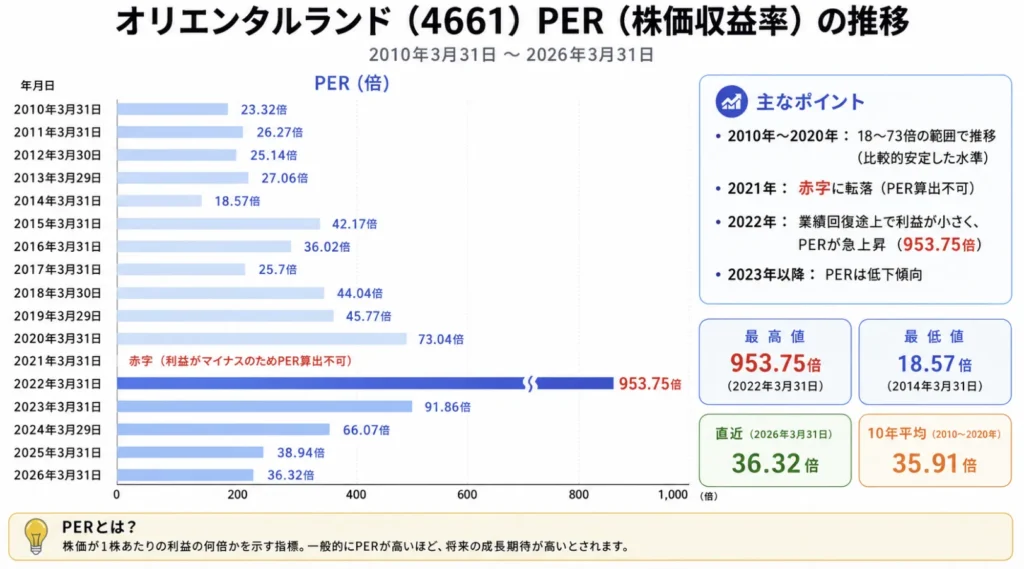Click the x-axis tick labeled 600
1024x569 pixels.
point(467,495)
